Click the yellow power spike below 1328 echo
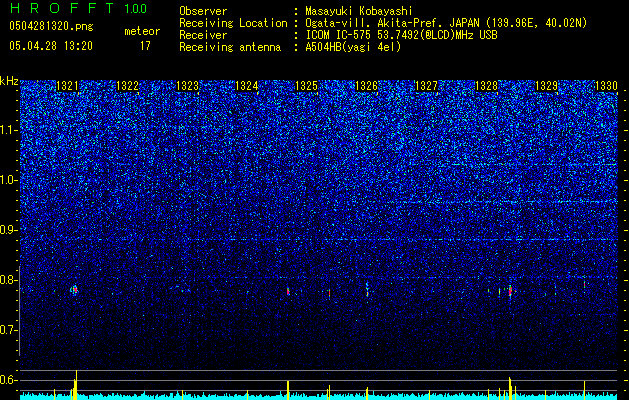The image size is (629, 400). tap(510, 388)
